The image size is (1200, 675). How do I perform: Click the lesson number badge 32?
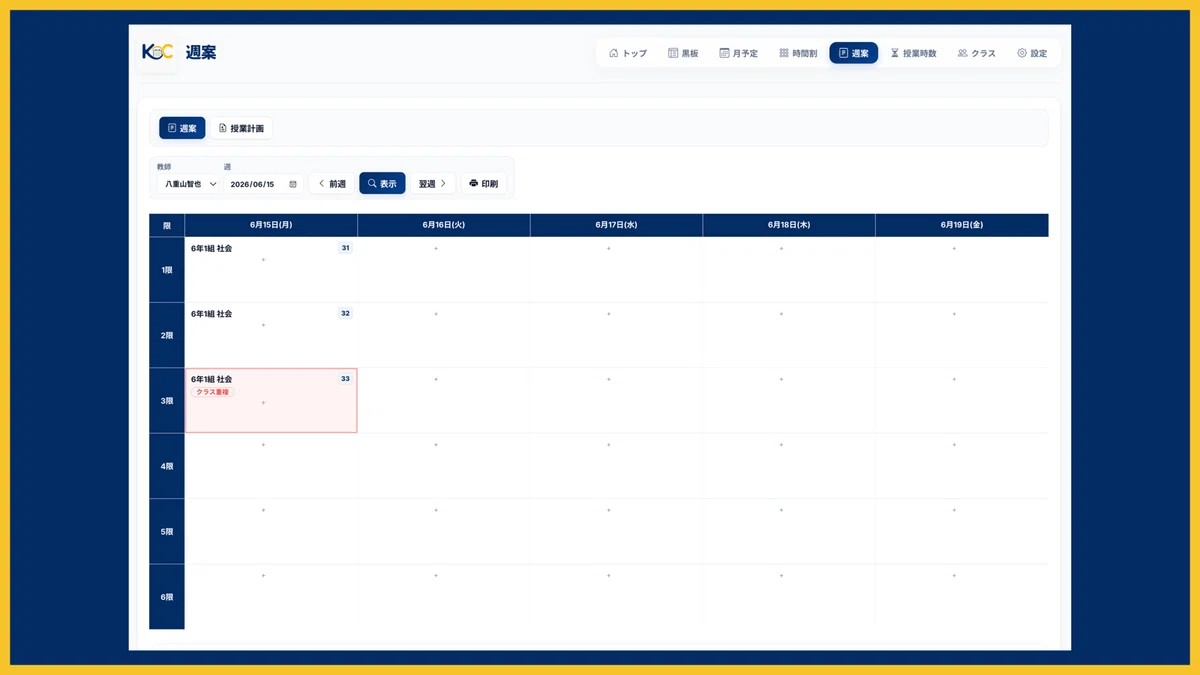(345, 313)
